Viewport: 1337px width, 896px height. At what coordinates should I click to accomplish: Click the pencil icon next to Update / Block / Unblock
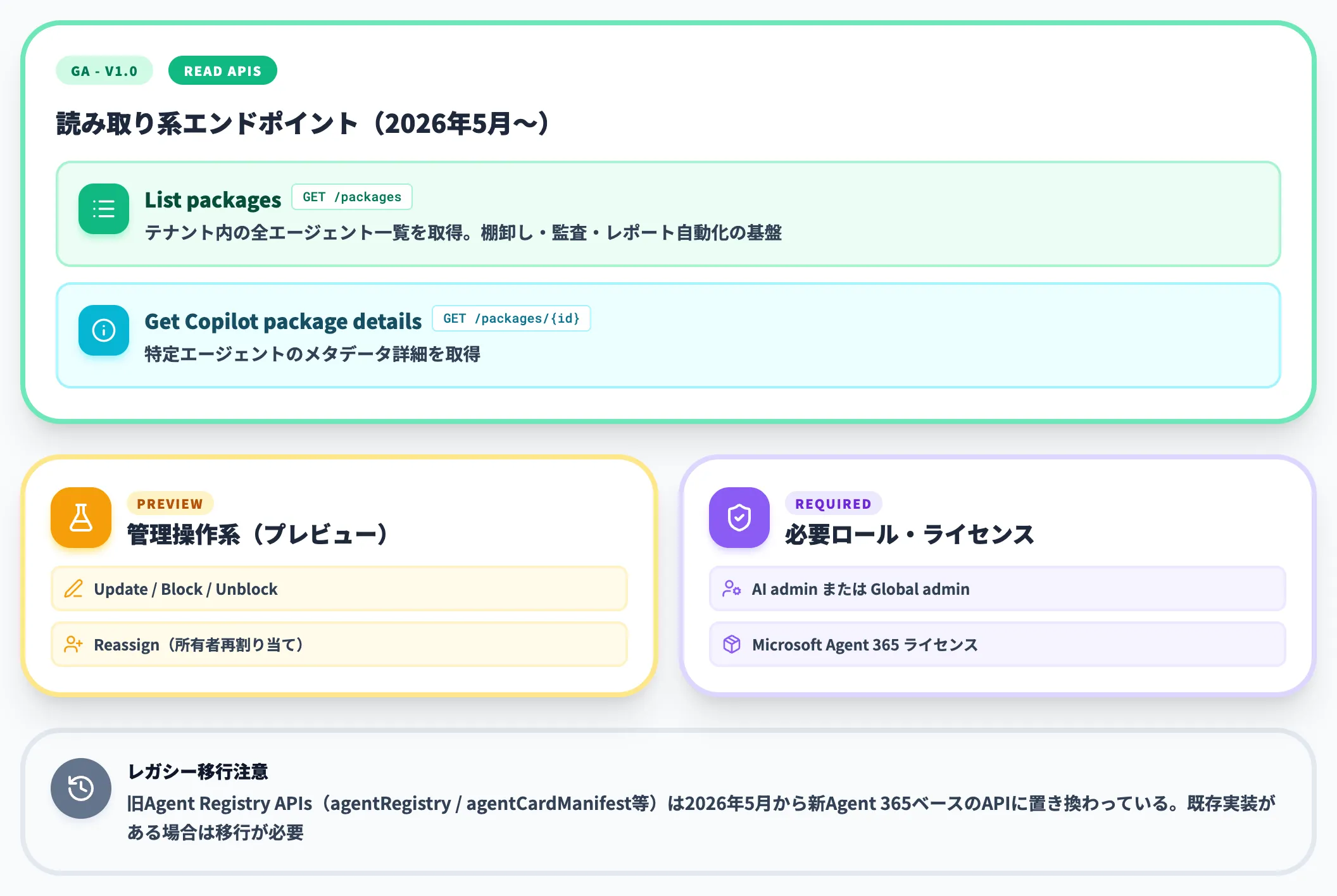pyautogui.click(x=73, y=589)
